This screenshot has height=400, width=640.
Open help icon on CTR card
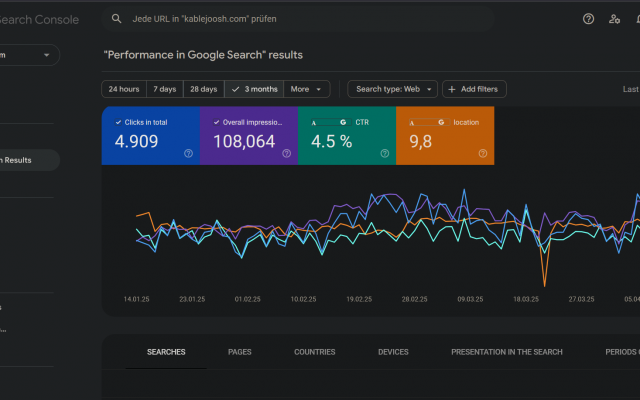(384, 153)
